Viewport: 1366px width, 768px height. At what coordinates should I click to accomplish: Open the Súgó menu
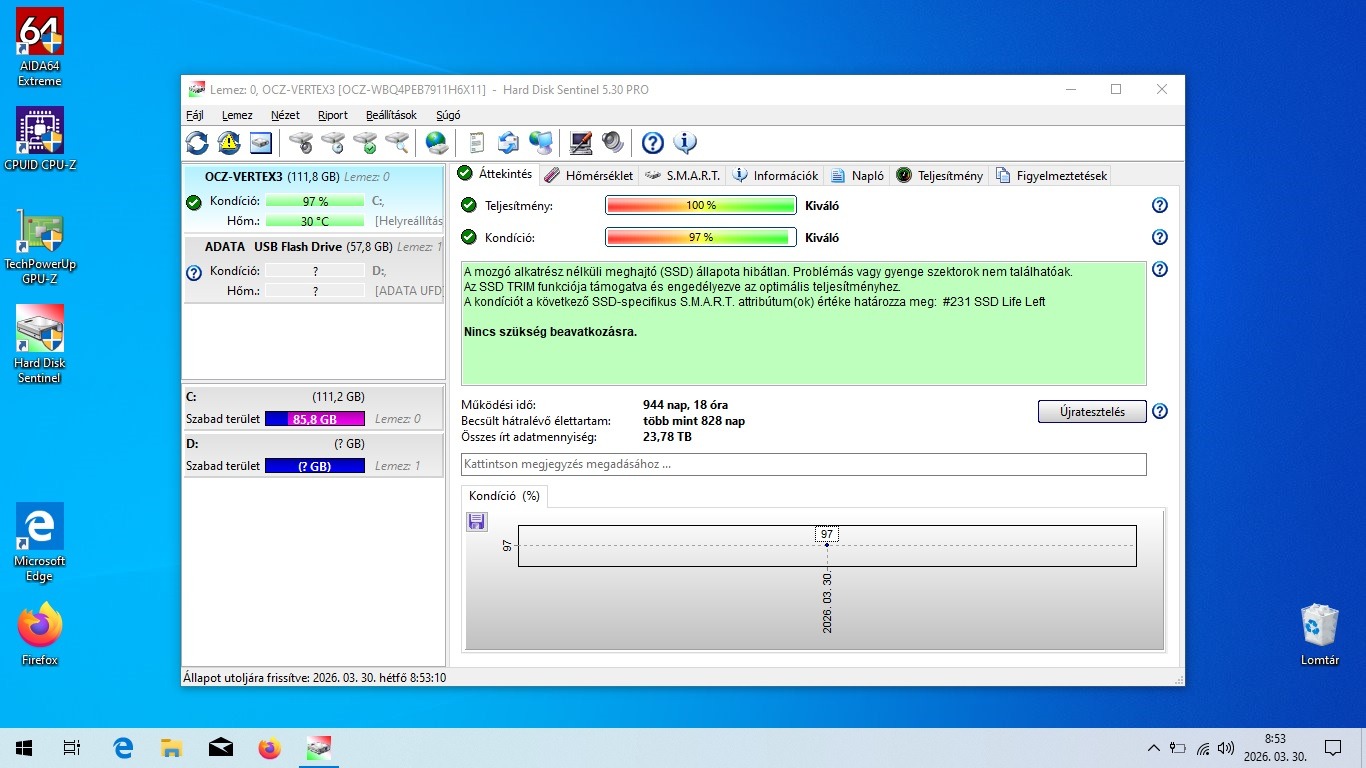tap(448, 115)
